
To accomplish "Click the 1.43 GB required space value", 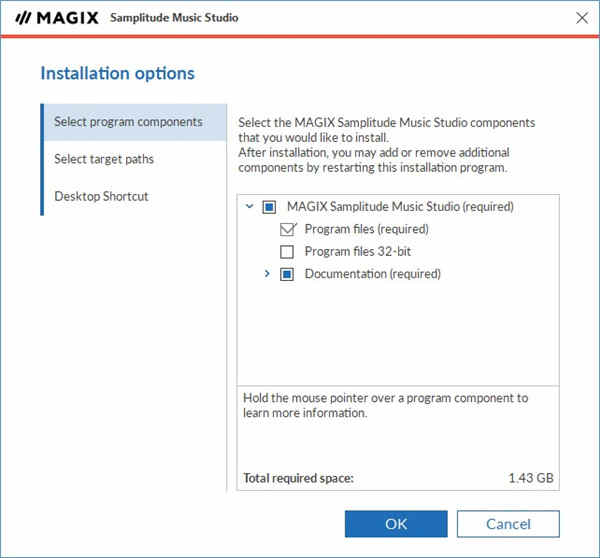I will click(x=531, y=478).
